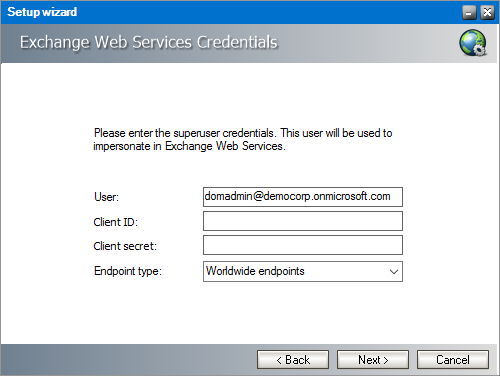Click the 'Client secret:' label
500x376 pixels.
(x=125, y=246)
